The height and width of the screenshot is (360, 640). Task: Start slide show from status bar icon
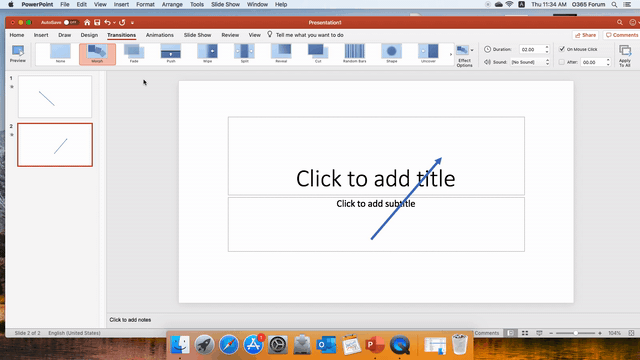tap(539, 333)
